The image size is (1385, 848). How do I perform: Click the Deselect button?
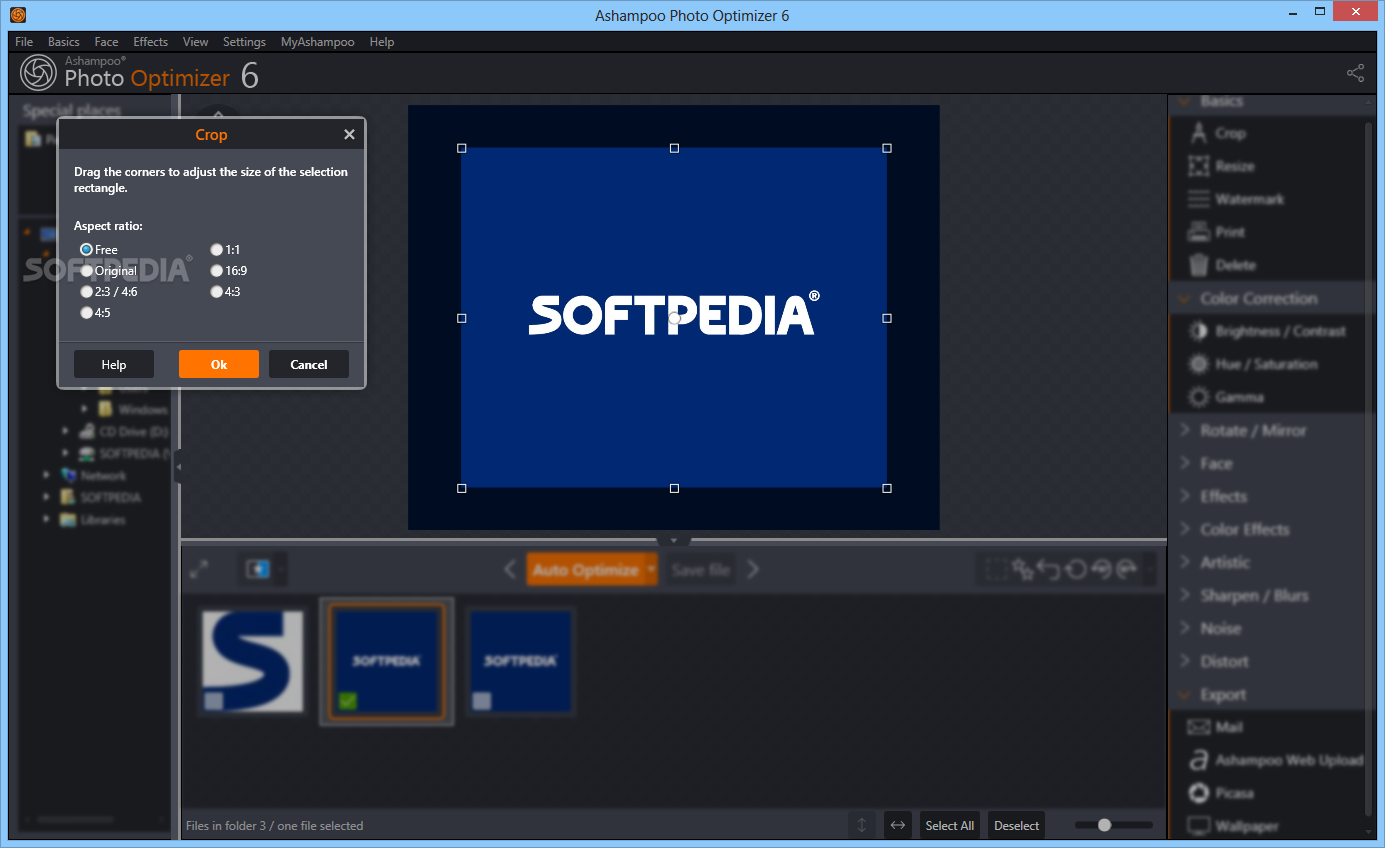[1017, 825]
